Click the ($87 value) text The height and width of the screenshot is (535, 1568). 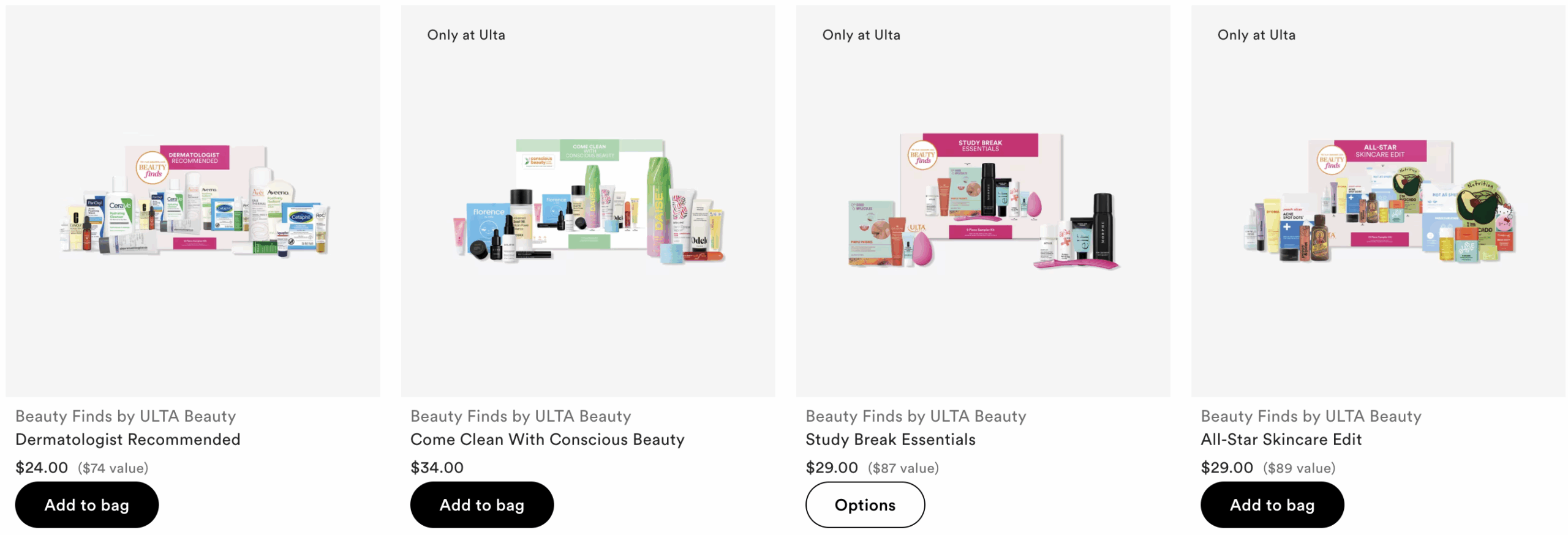tap(903, 468)
